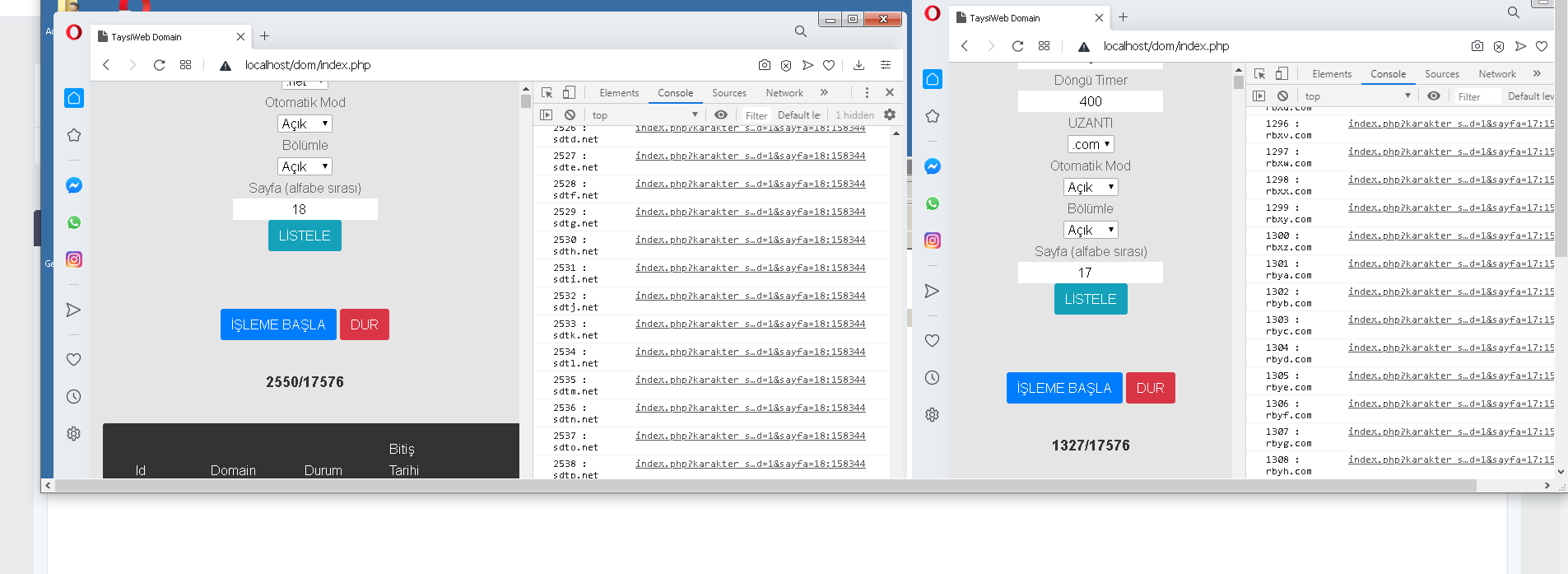
Task: Open easy setup icon in left window
Action: tap(886, 65)
